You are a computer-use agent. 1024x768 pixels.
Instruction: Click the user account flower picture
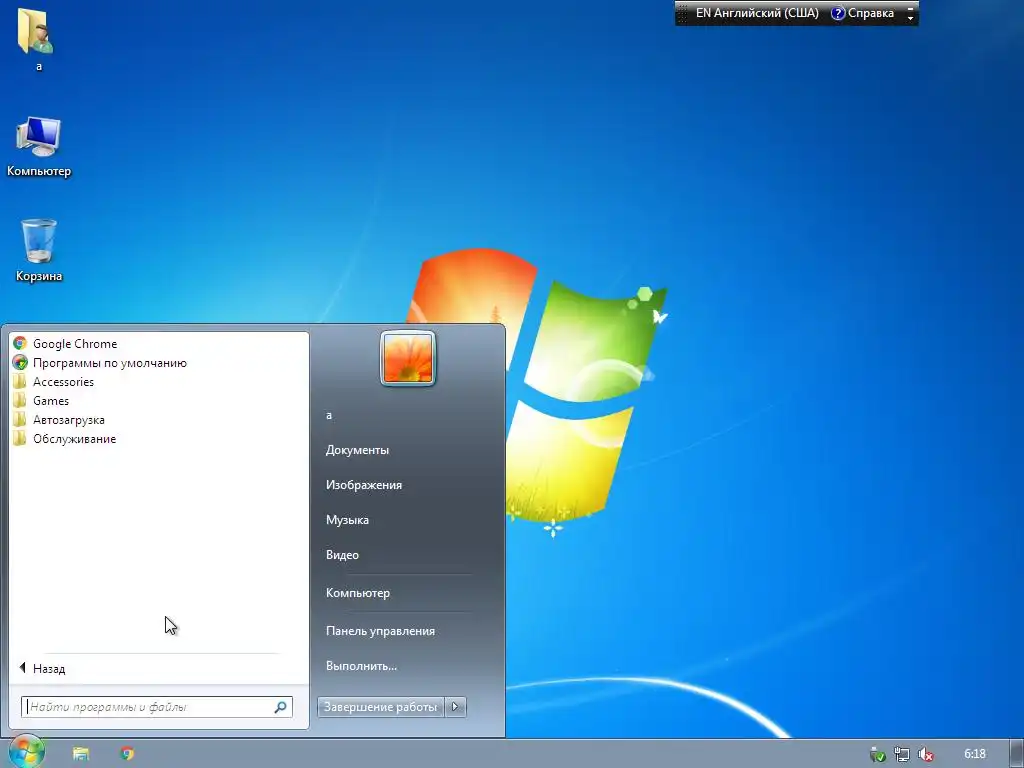click(408, 359)
